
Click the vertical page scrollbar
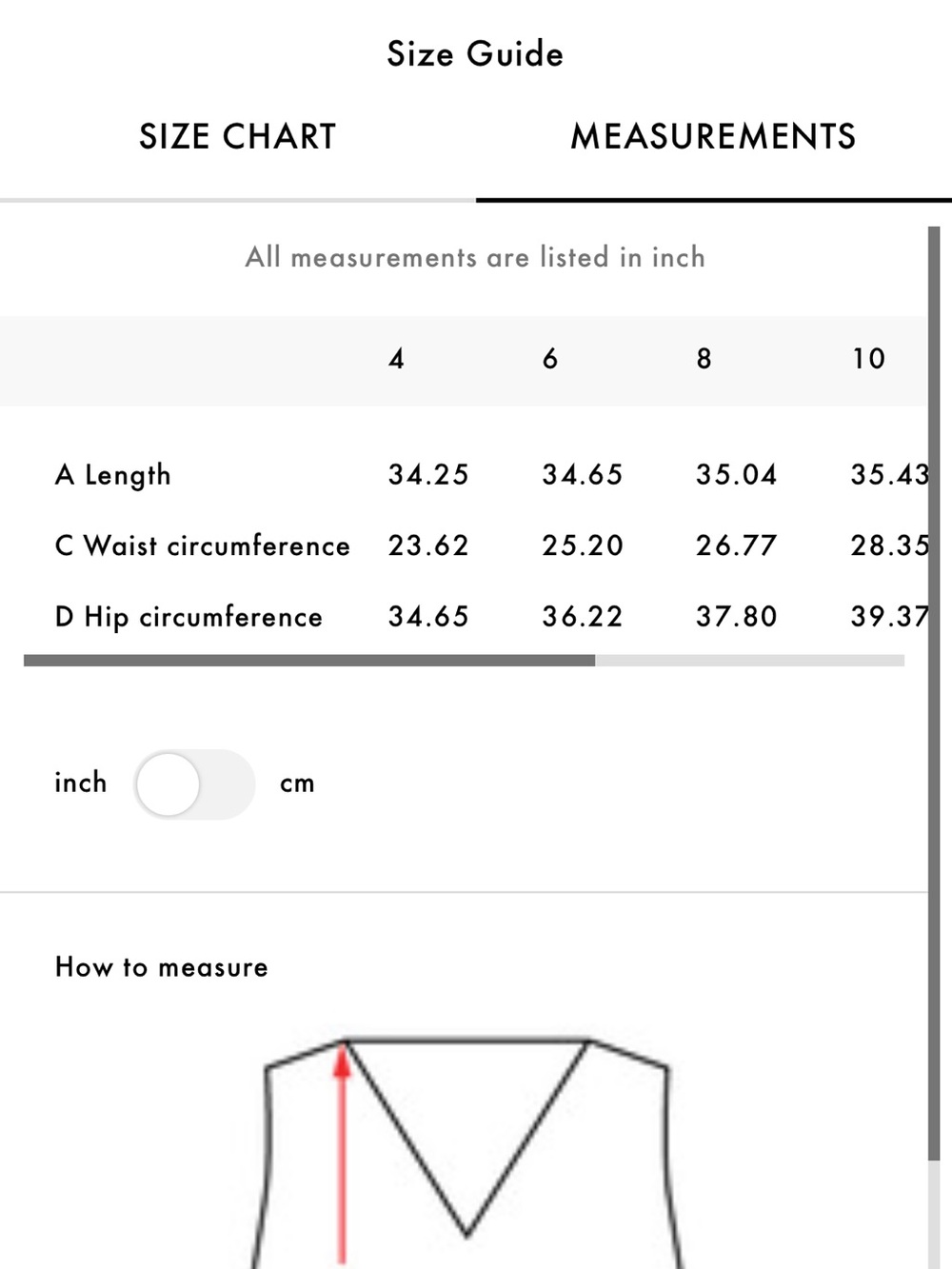pyautogui.click(x=934, y=693)
